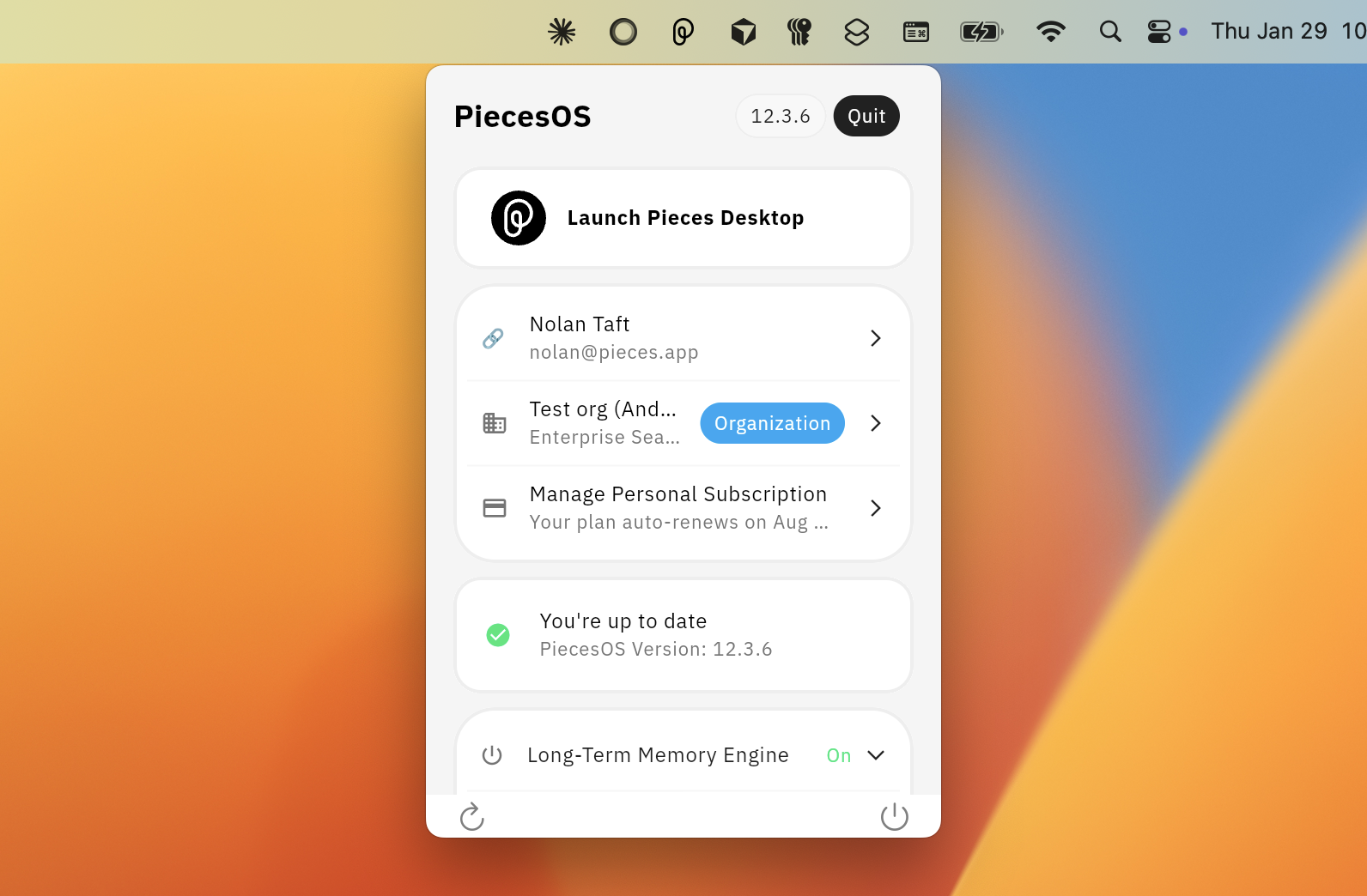
Task: Click the PiecesOS Version: 12.3.6 text
Action: (656, 650)
